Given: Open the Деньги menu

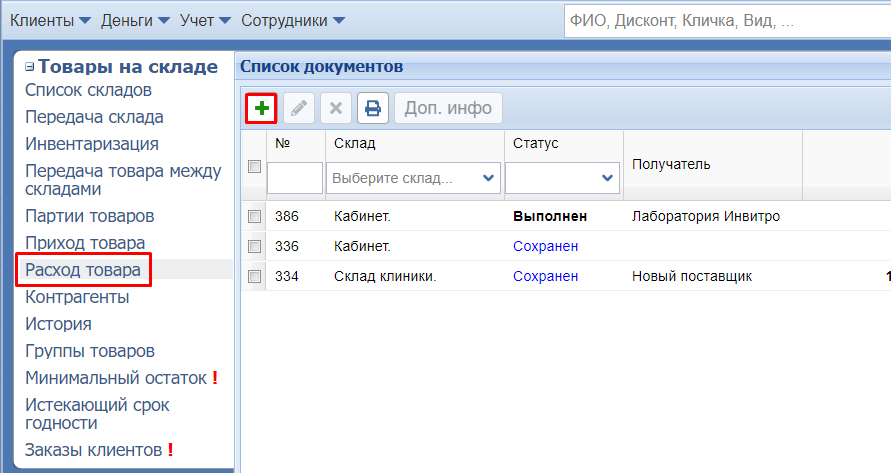Looking at the screenshot, I should click(x=136, y=20).
